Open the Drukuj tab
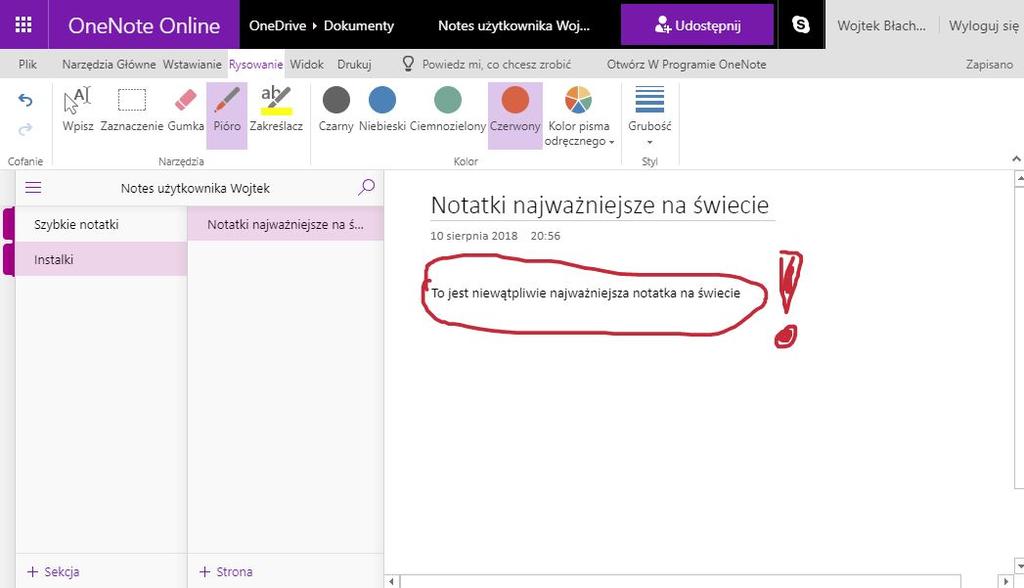The image size is (1024, 588). click(354, 64)
